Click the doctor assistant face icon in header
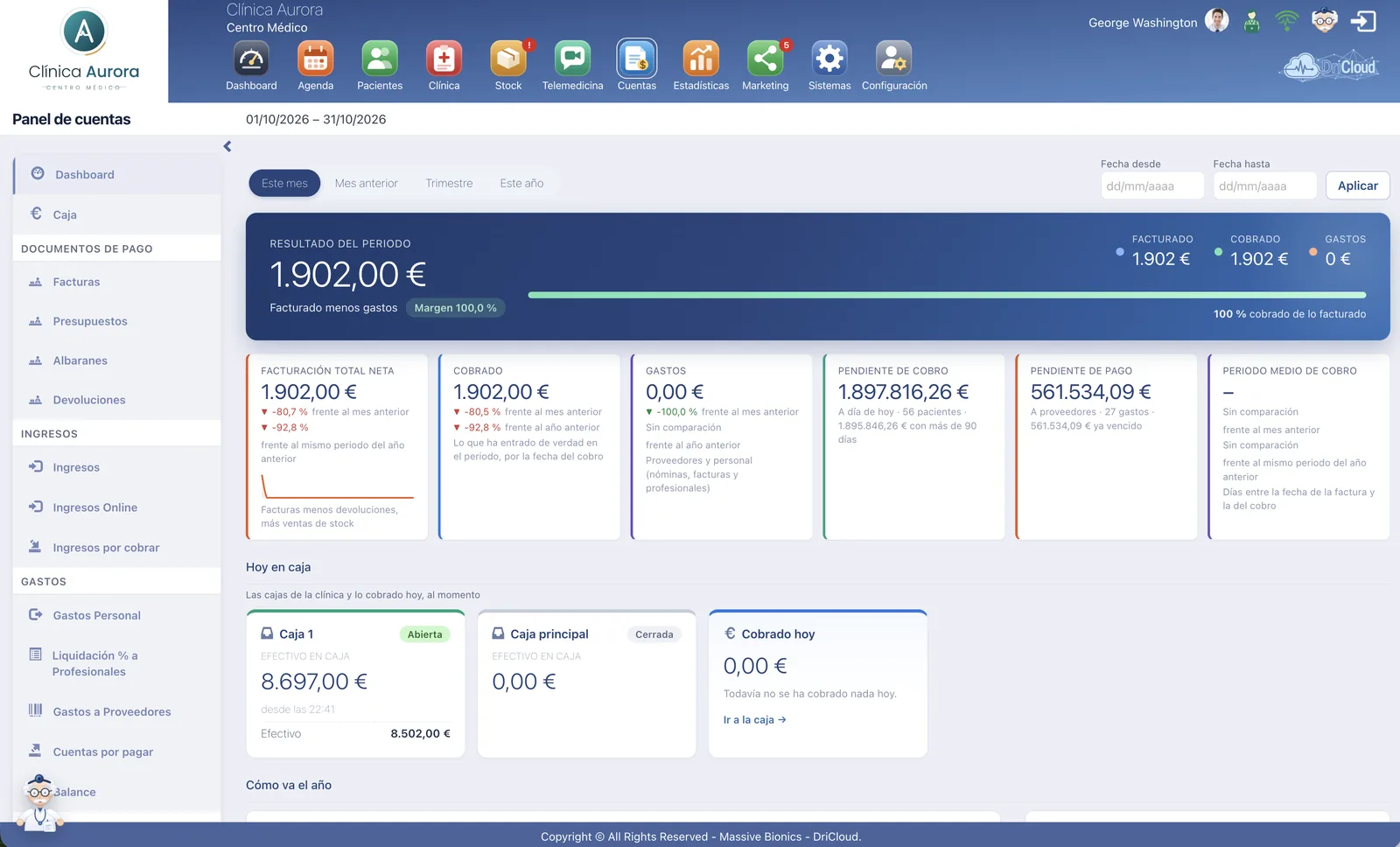This screenshot has width=1400, height=847. pyautogui.click(x=1325, y=20)
